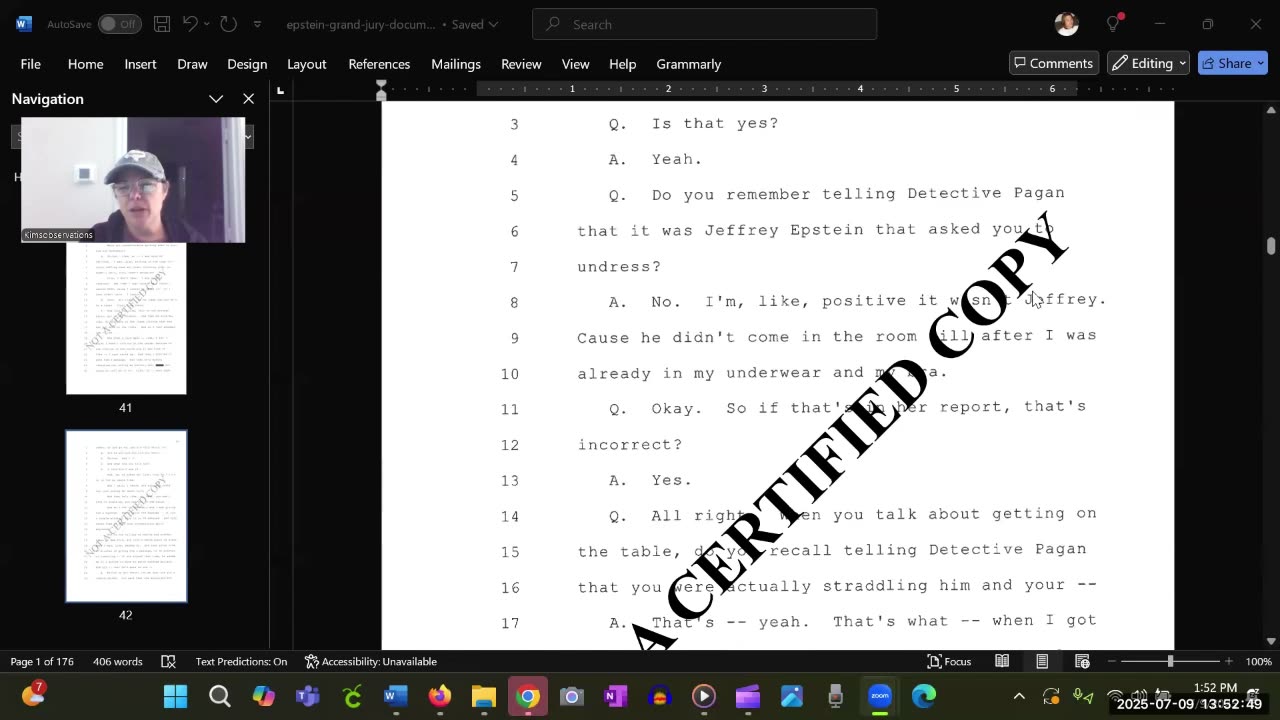Open the Editing mode dropdown

1149,63
